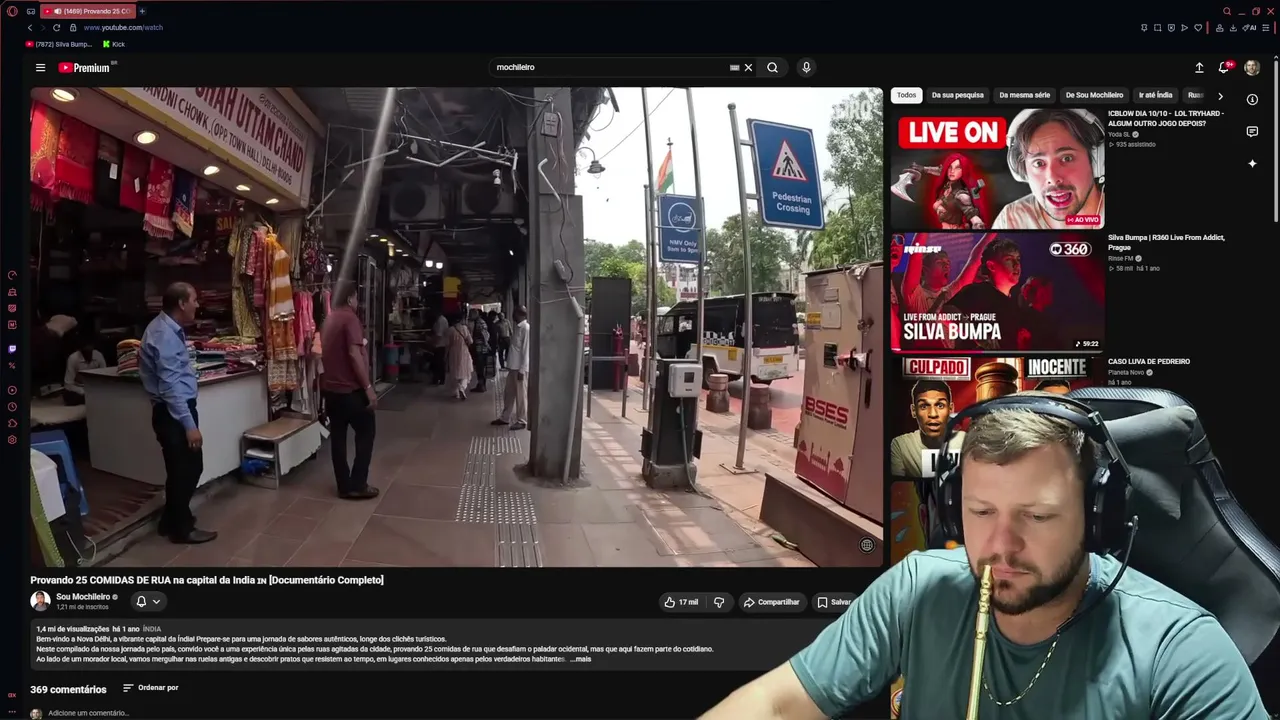This screenshot has width=1280, height=720.
Task: Open a new browser tab
Action: pos(142,11)
